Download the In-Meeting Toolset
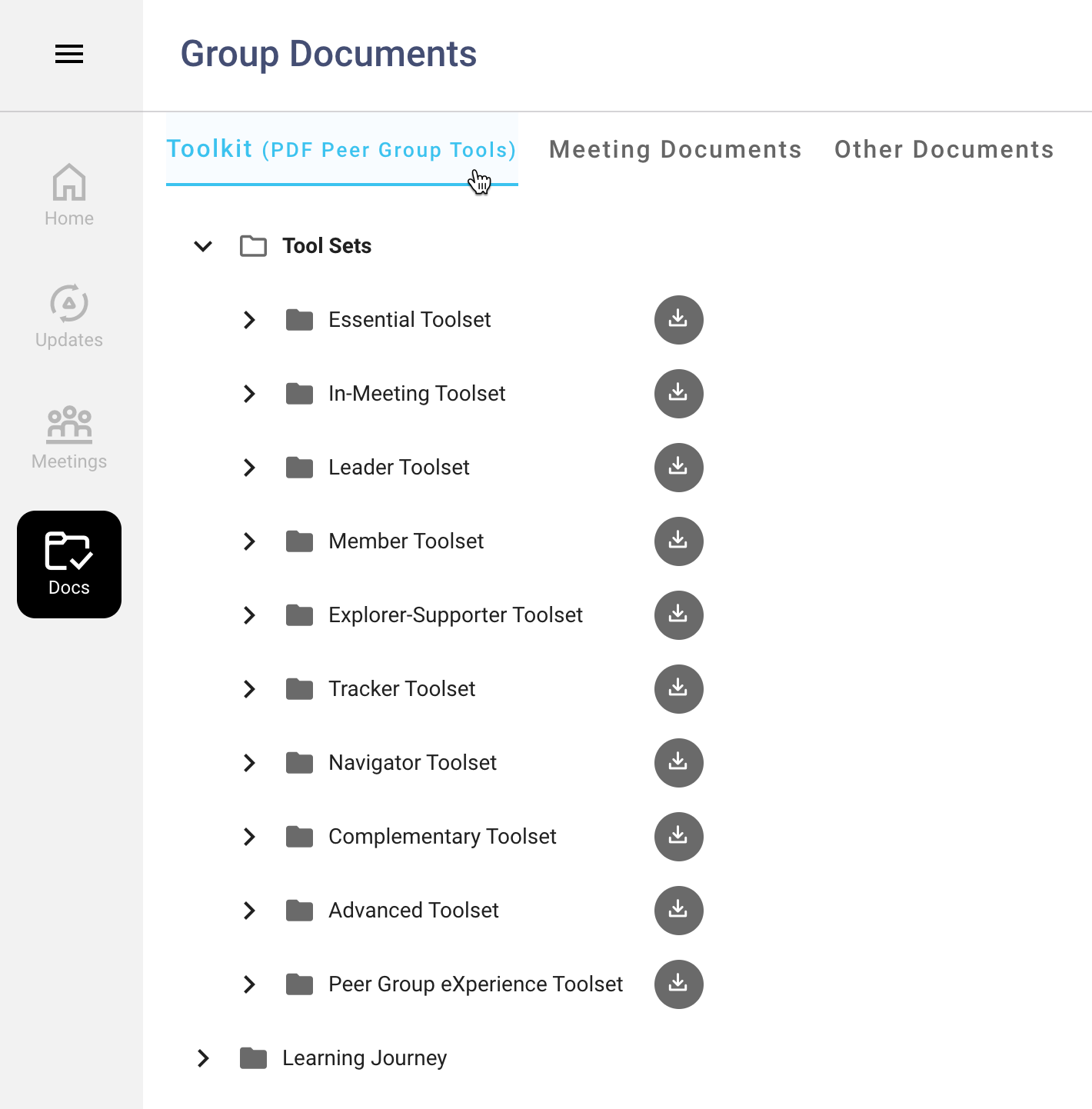1092x1109 pixels. [x=678, y=394]
